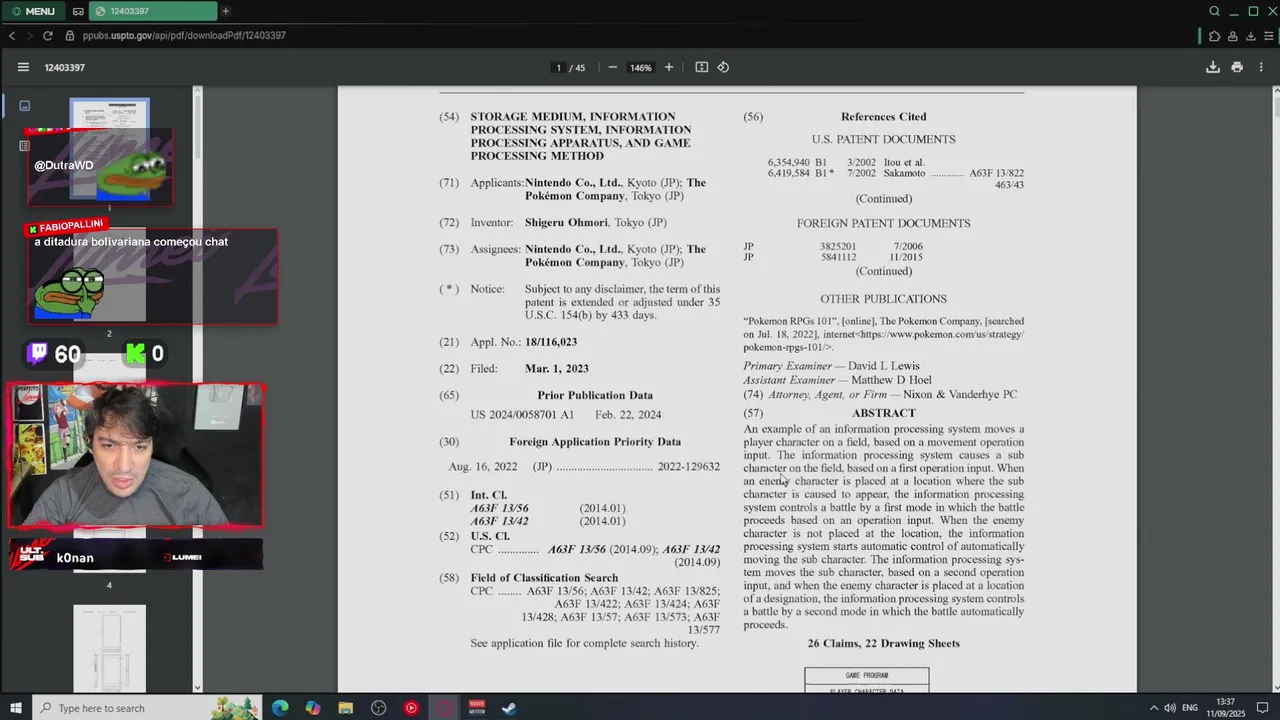
Task: Reload the current page
Action: click(x=47, y=35)
